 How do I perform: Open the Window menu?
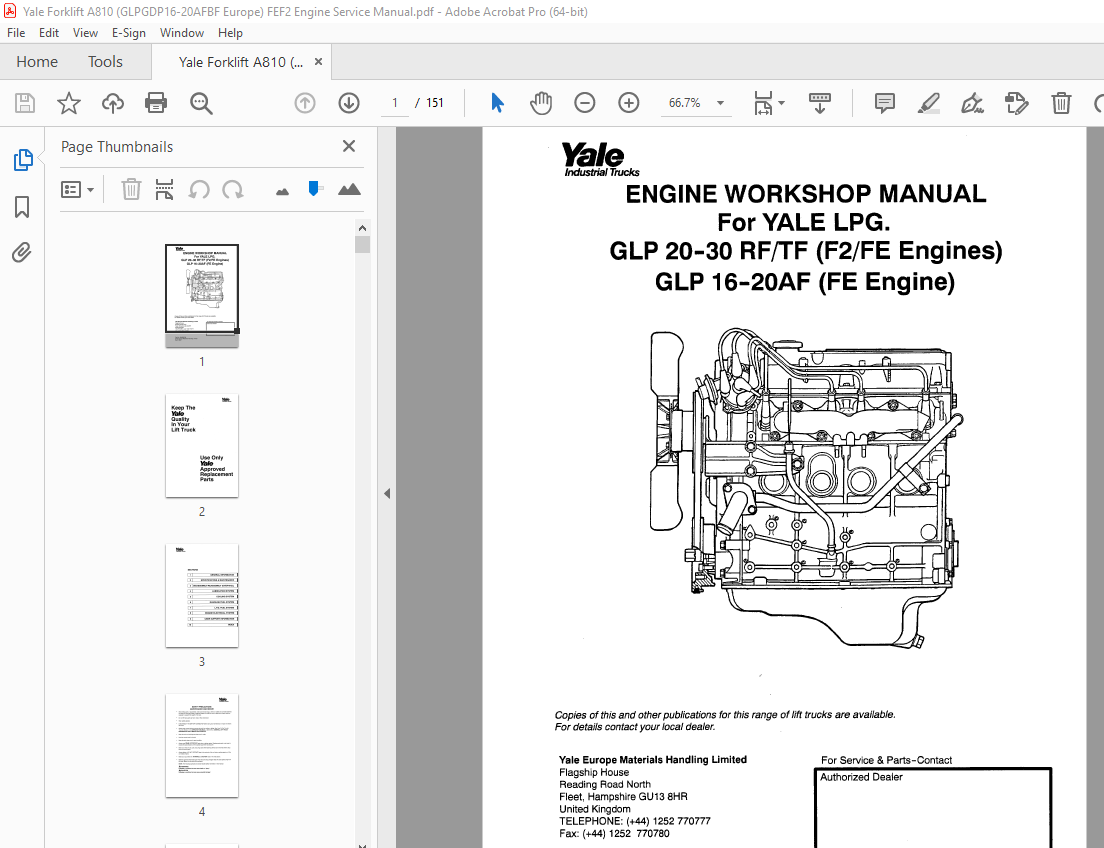[182, 32]
